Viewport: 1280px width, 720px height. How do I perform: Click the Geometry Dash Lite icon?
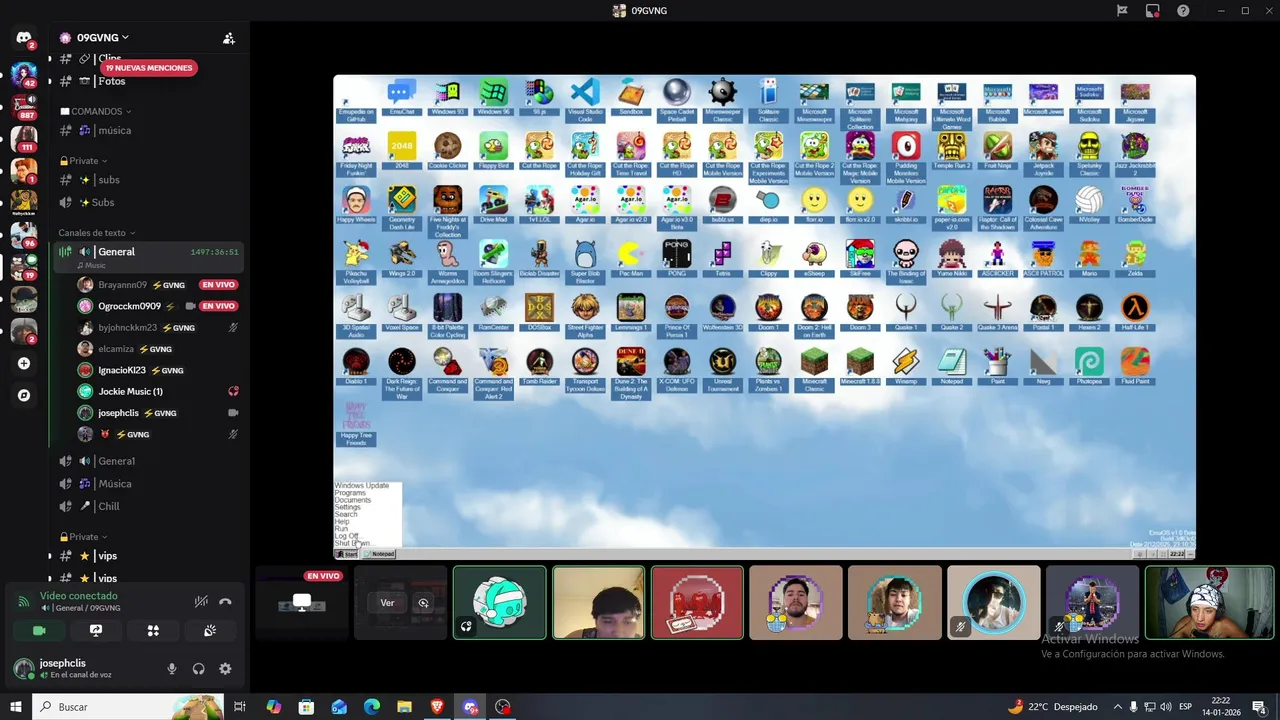401,207
